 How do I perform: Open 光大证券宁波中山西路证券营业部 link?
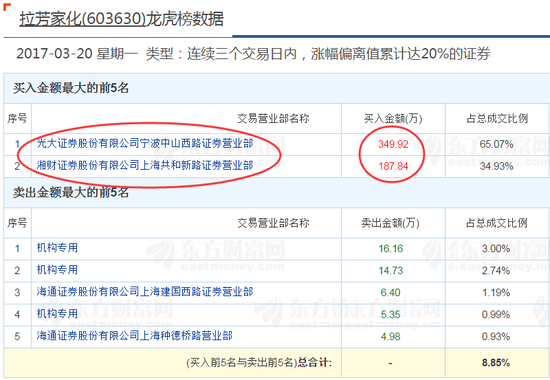(x=145, y=144)
